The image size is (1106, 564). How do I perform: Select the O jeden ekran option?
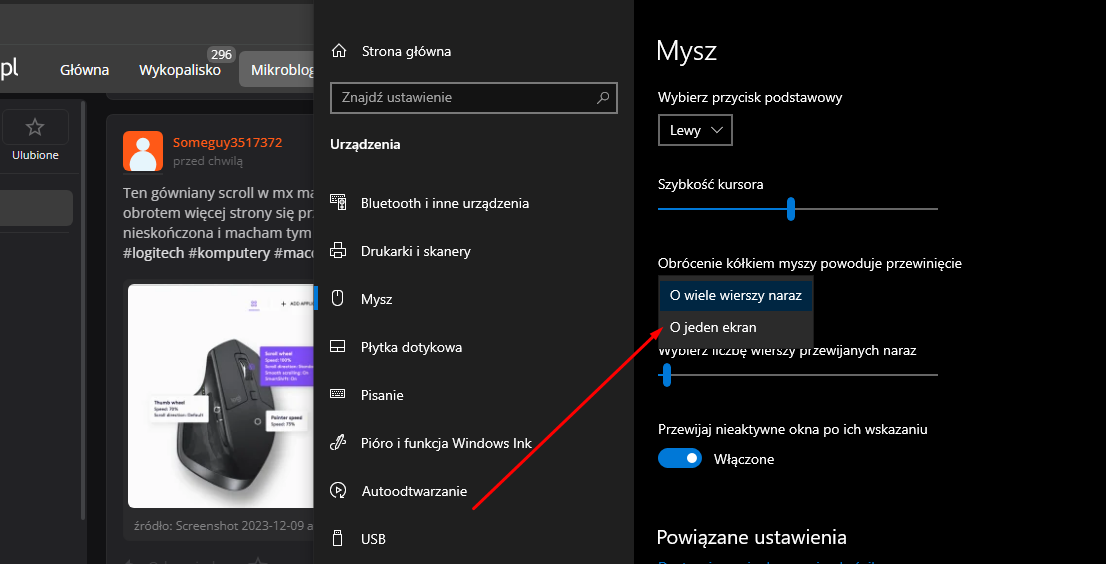point(713,327)
